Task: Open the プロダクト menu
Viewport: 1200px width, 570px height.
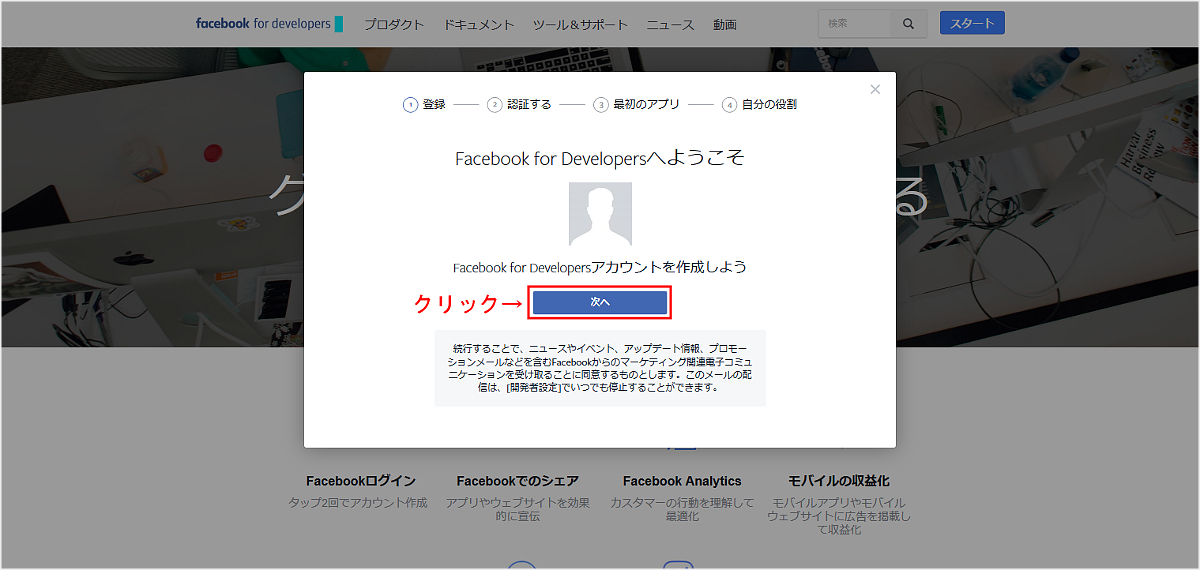Action: [394, 25]
